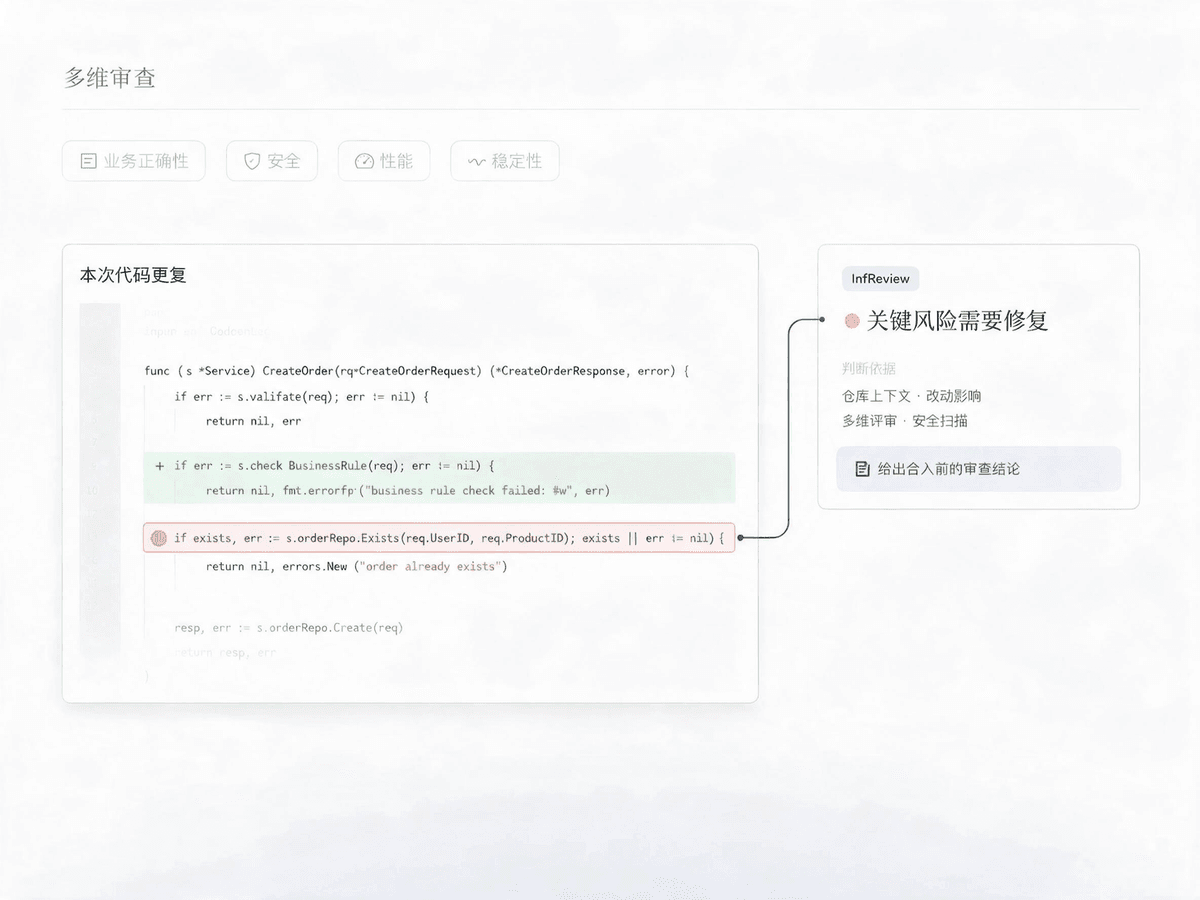Click the document icon in 给出合入前的审查结论

click(862, 468)
